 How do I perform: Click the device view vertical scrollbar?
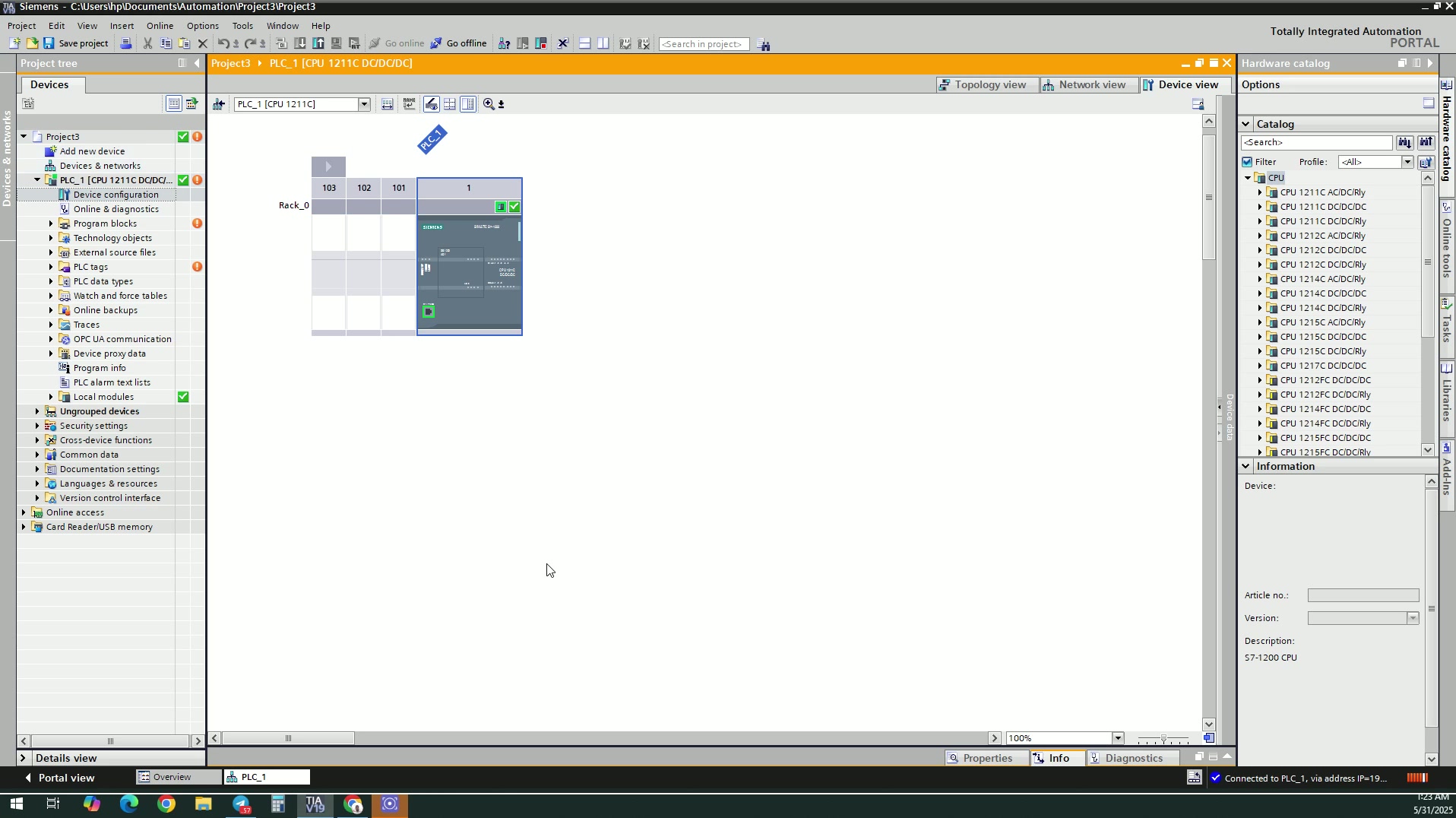coord(1208,198)
